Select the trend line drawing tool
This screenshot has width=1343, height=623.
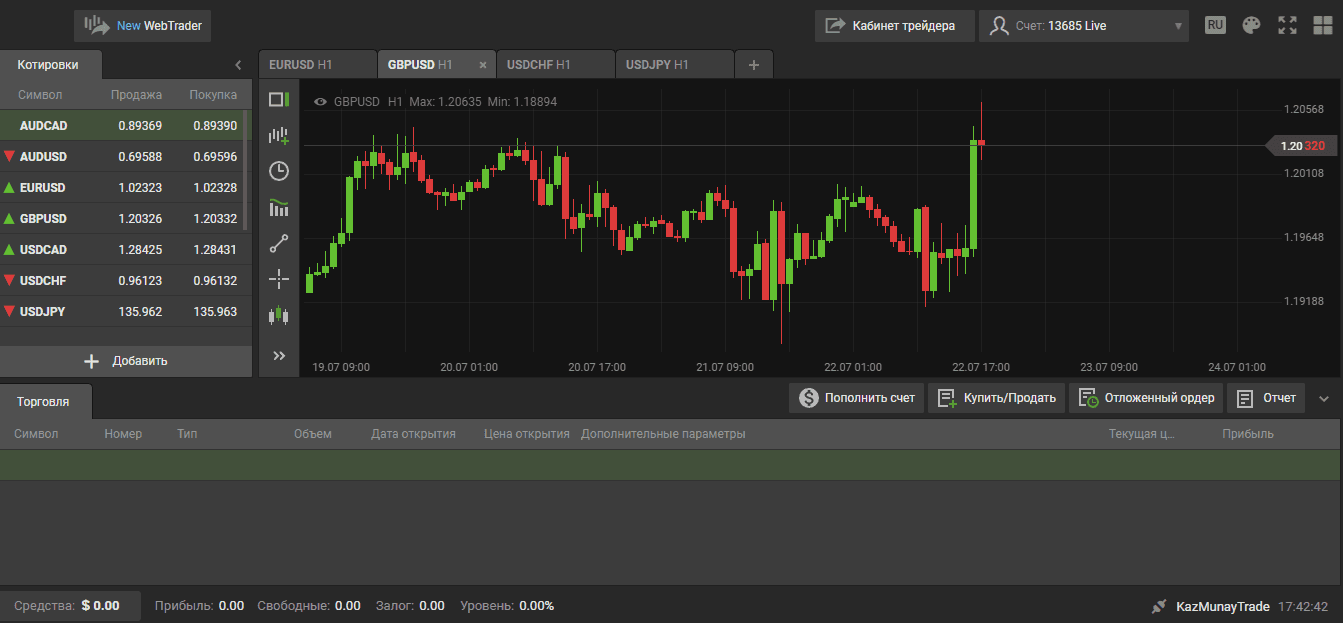coord(279,243)
